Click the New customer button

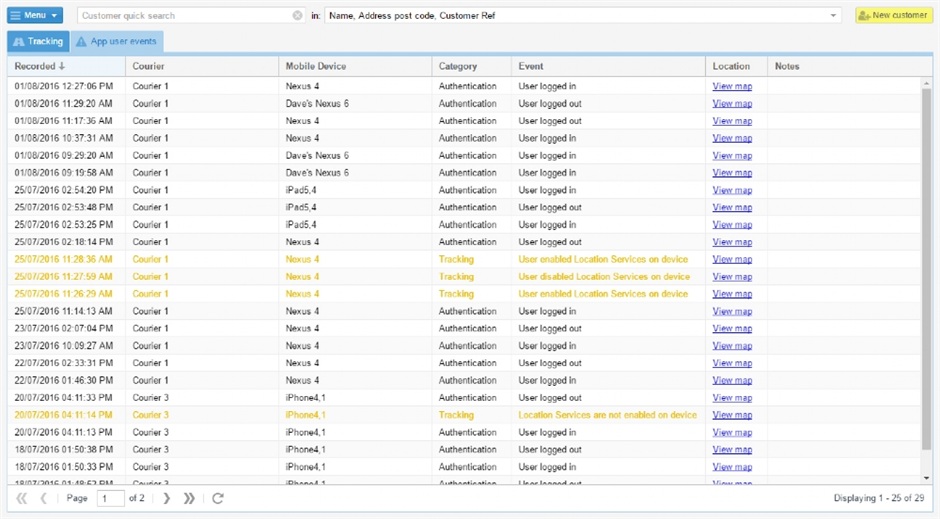(x=893, y=16)
